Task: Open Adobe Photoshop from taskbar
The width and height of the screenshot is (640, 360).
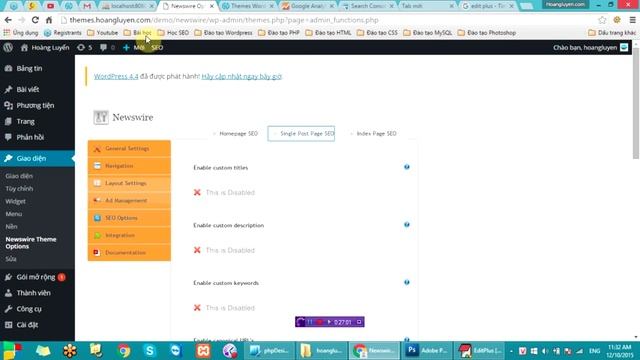Action: point(426,351)
